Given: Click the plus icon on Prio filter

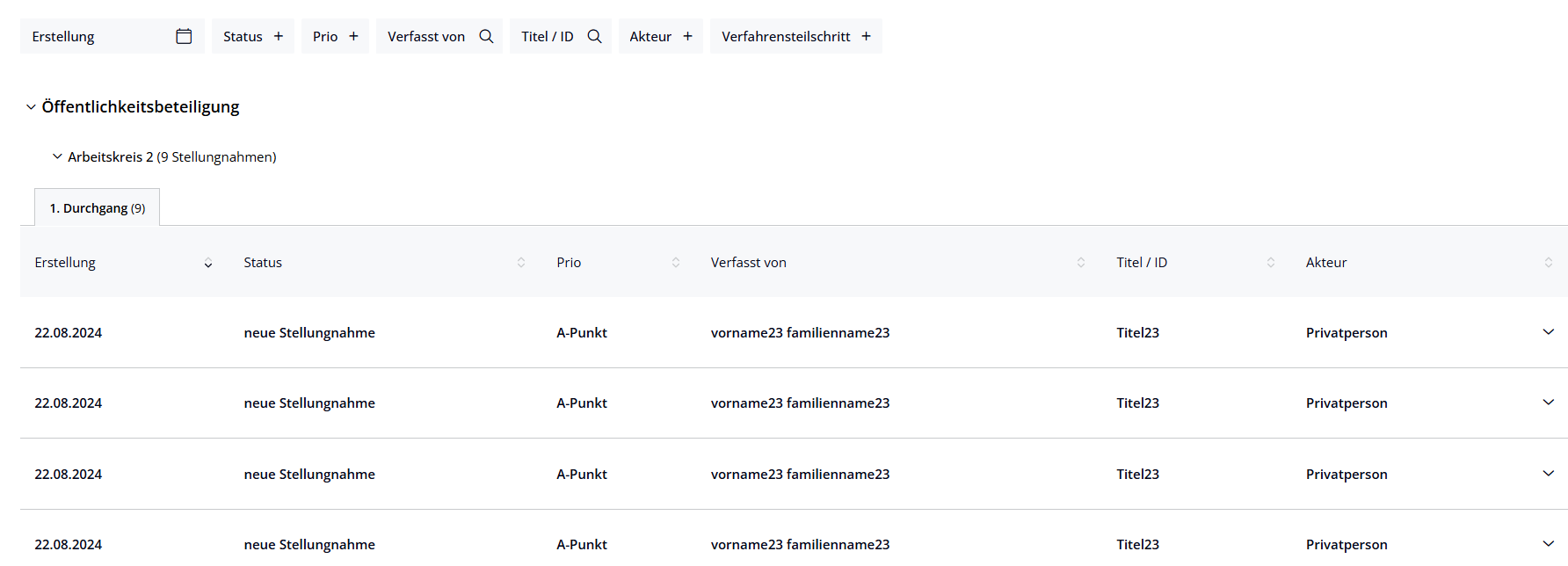Looking at the screenshot, I should pyautogui.click(x=353, y=36).
